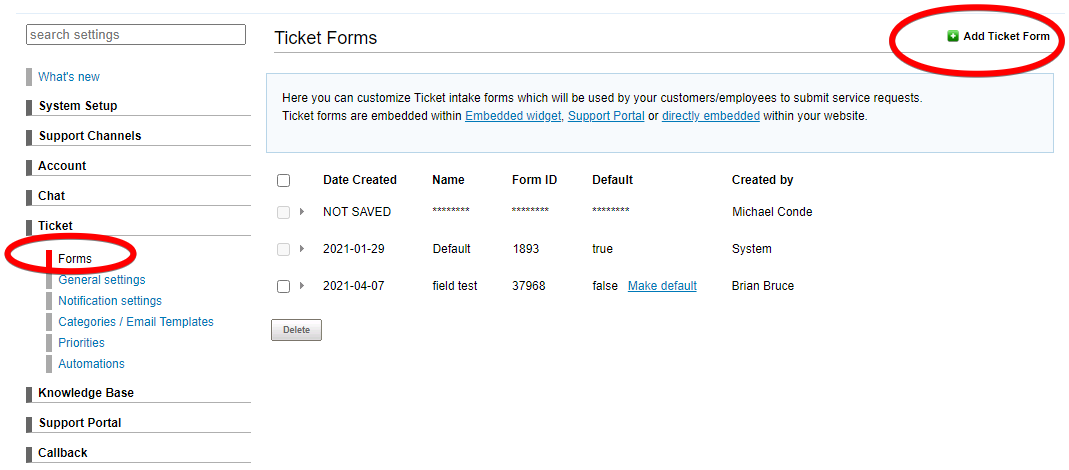Open General settings under Ticket
Image resolution: width=1069 pixels, height=470 pixels.
tap(101, 280)
